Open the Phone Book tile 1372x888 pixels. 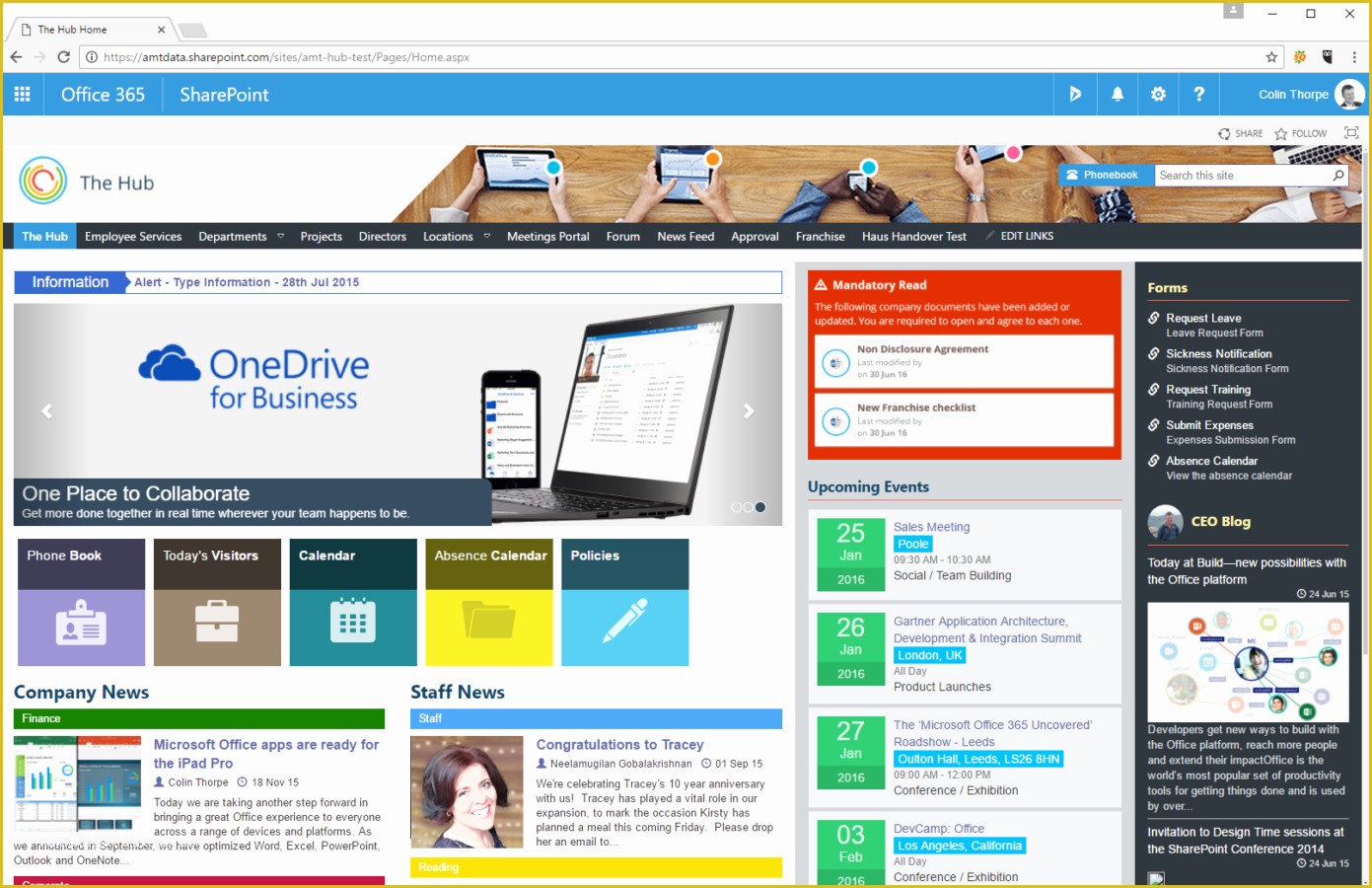(82, 602)
